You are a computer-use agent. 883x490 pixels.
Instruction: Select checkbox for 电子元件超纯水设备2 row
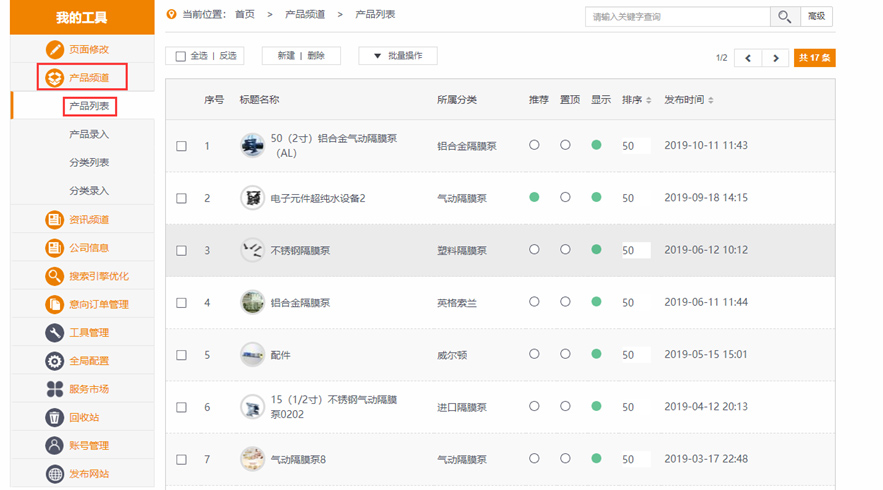(181, 198)
